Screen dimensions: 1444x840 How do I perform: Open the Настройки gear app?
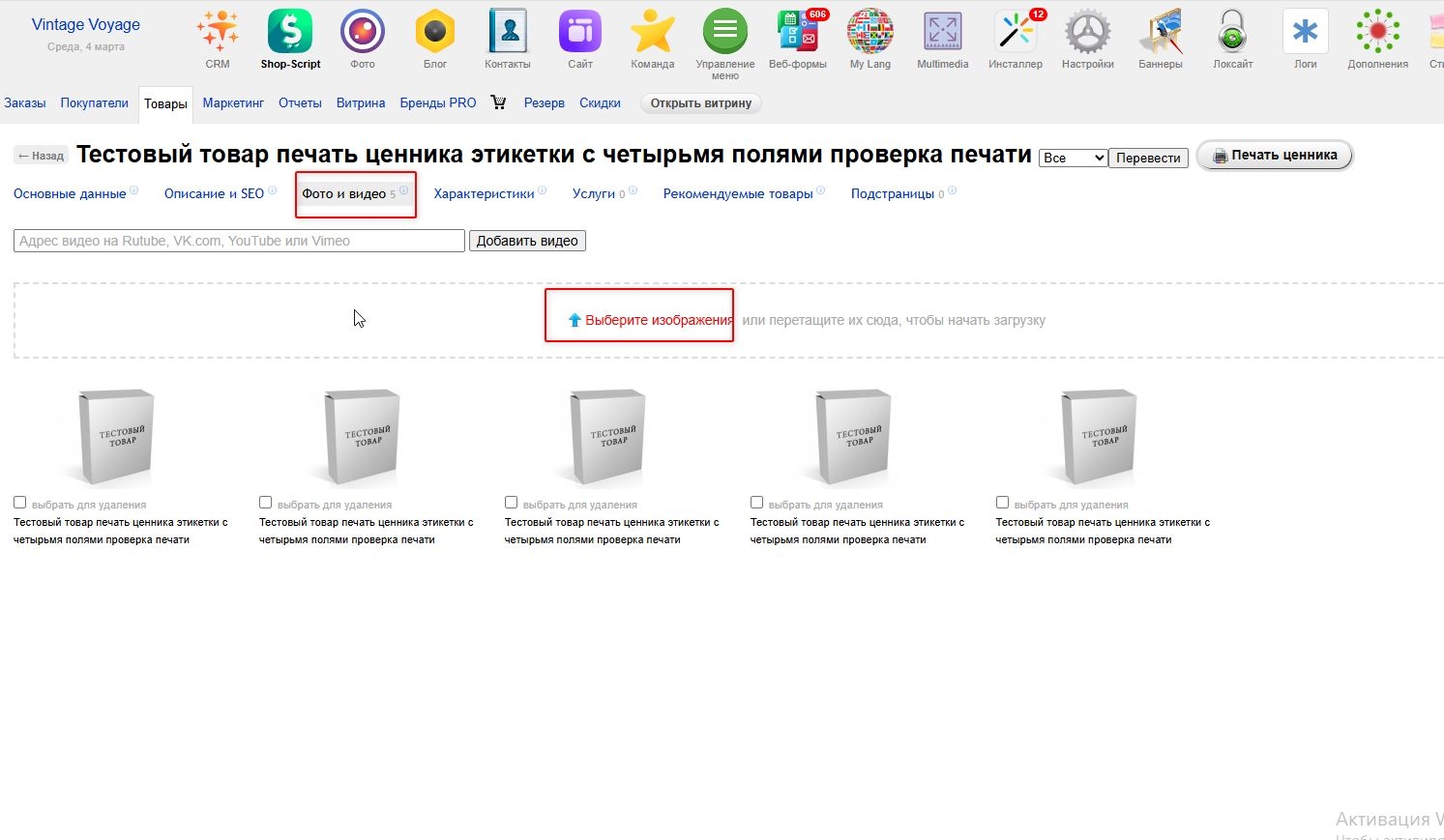[x=1087, y=30]
